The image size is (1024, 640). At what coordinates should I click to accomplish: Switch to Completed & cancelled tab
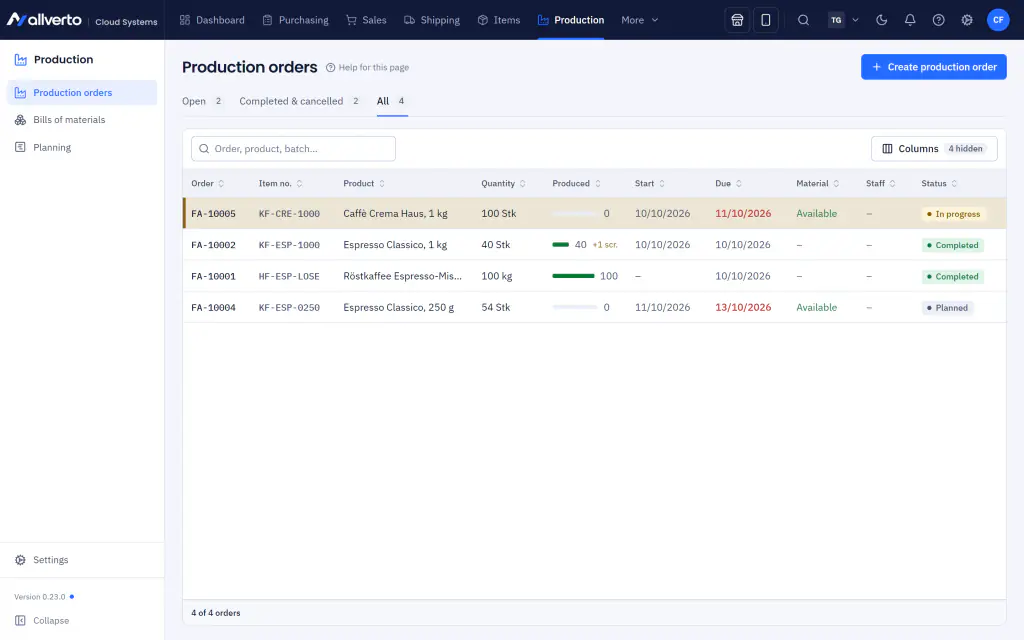click(x=299, y=101)
